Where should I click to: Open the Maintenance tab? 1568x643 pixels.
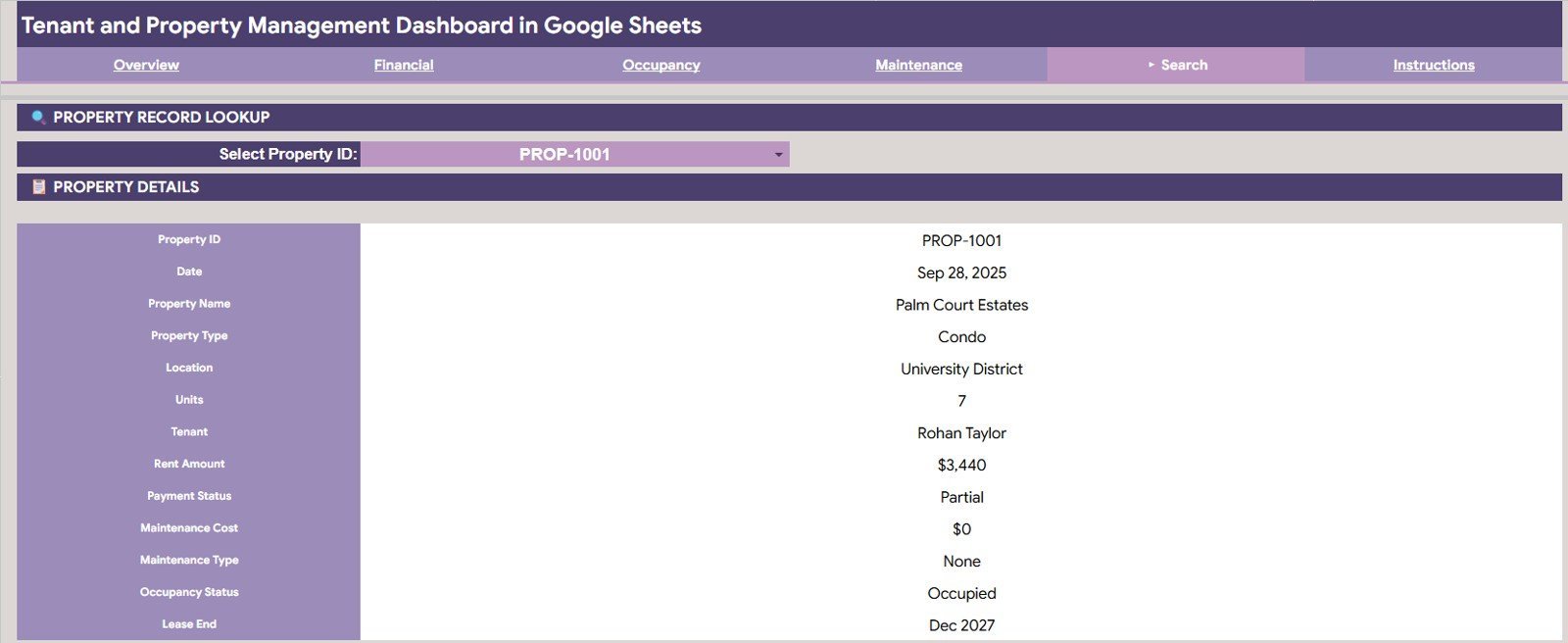tap(918, 65)
